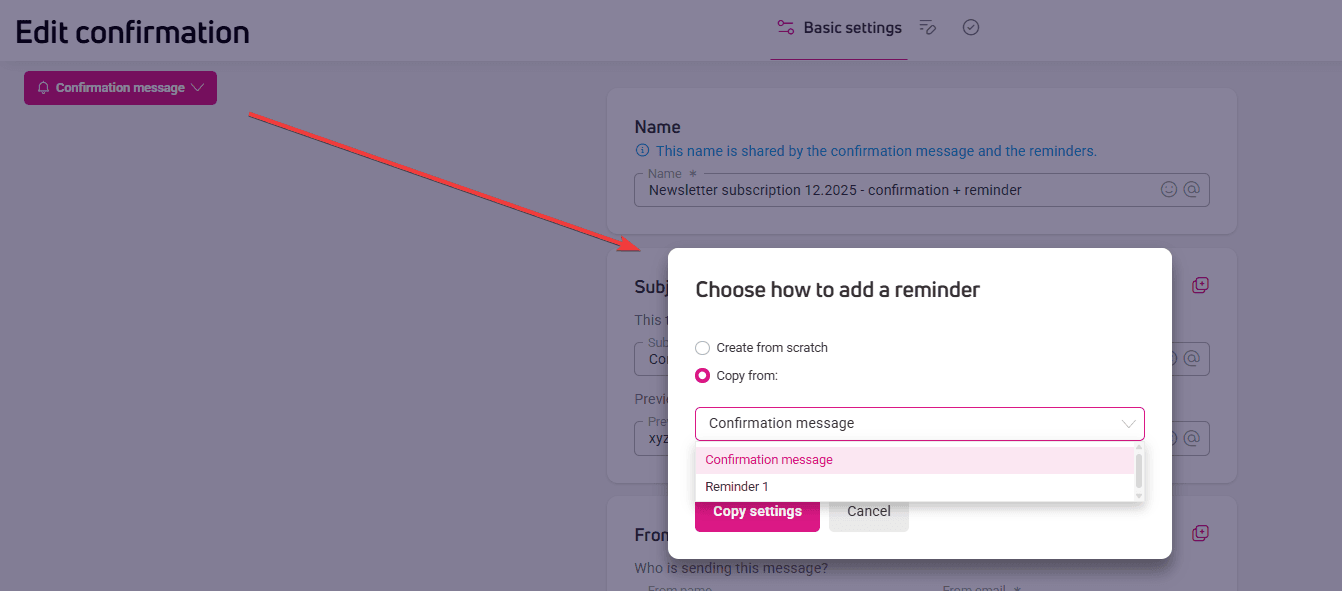This screenshot has width=1342, height=591.
Task: Choose Confirmation message option in dropdown list
Action: tap(768, 460)
